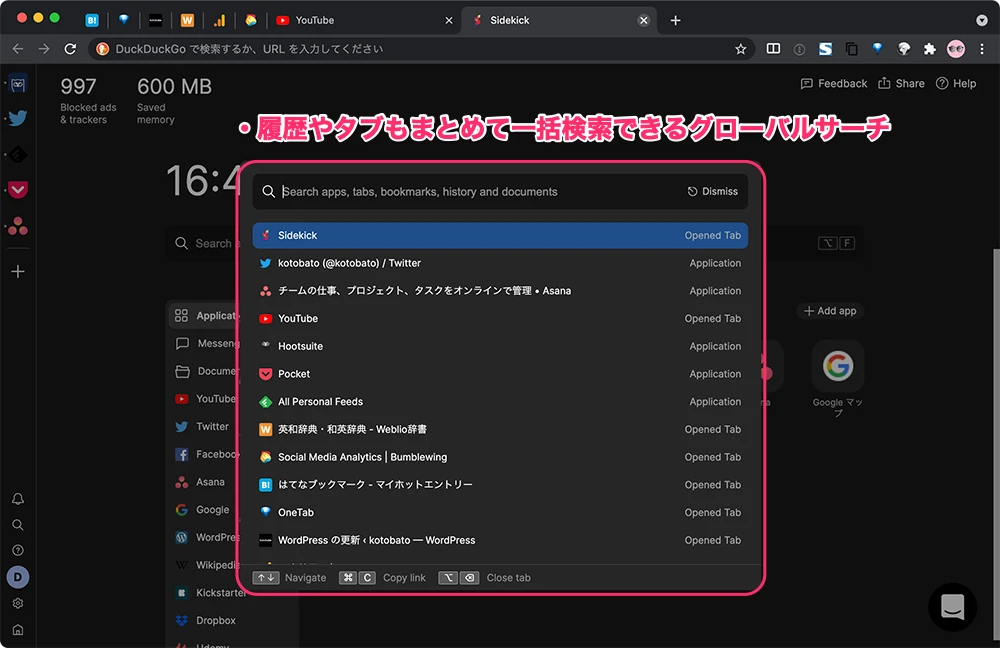Open help question mark in sidebar

18,550
